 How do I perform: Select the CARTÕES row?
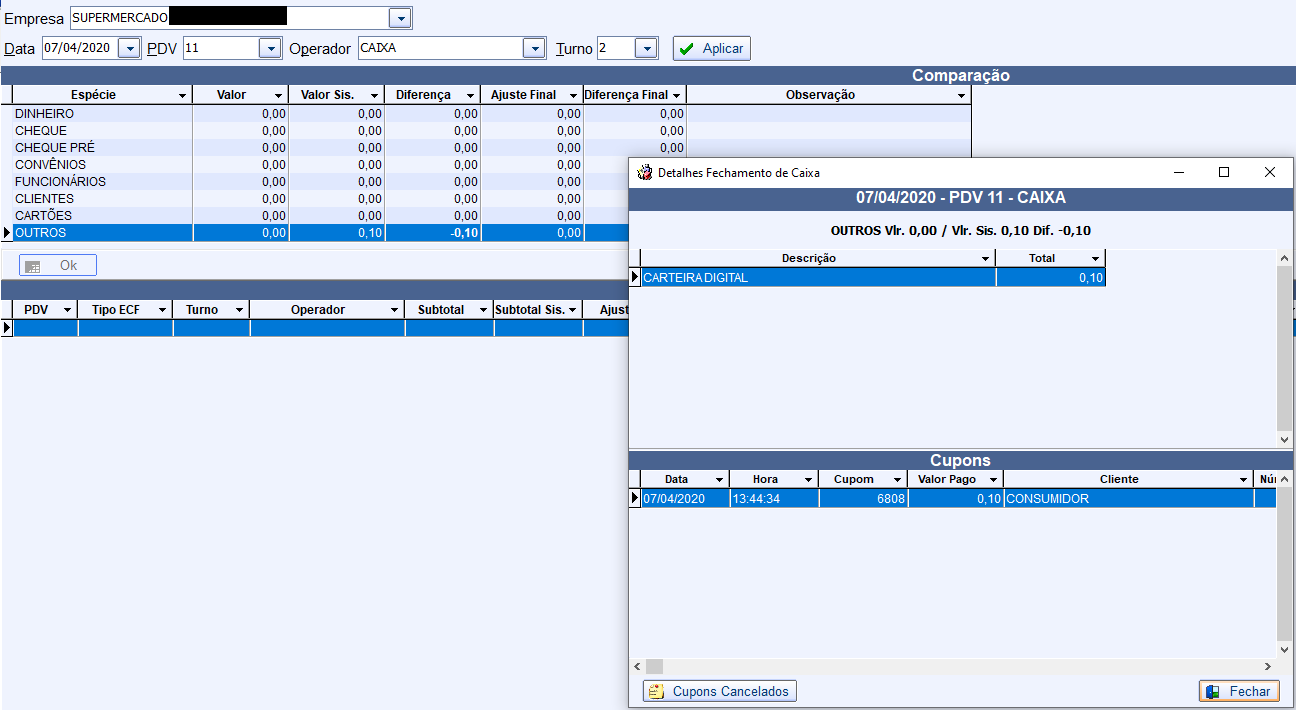point(100,216)
